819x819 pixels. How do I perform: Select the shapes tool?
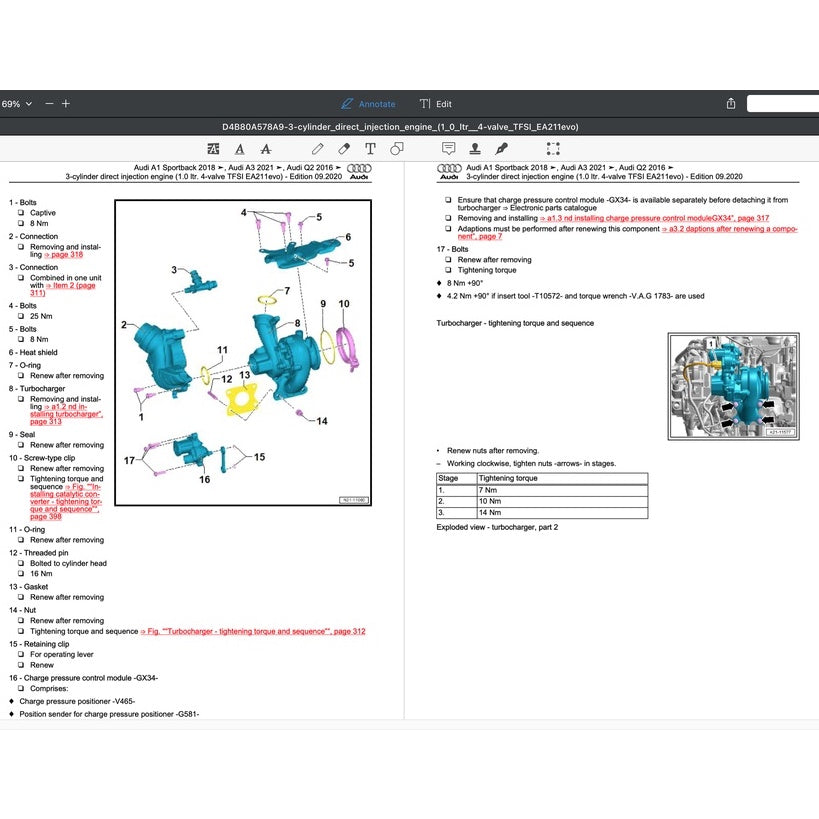[x=397, y=149]
